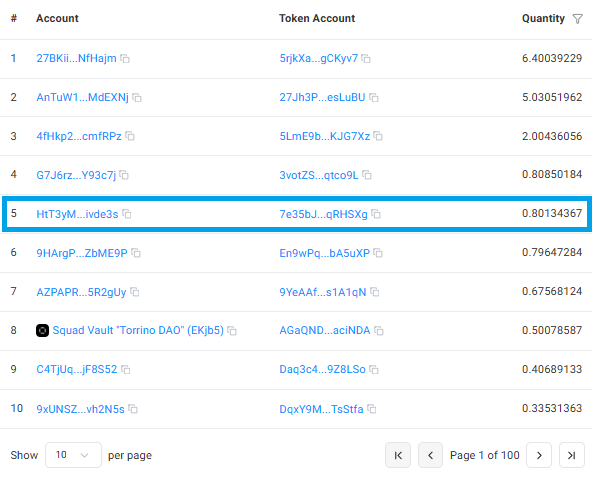Open the Quantity filter funnel
Viewport: 592px width, 477px height.
pyautogui.click(x=577, y=19)
